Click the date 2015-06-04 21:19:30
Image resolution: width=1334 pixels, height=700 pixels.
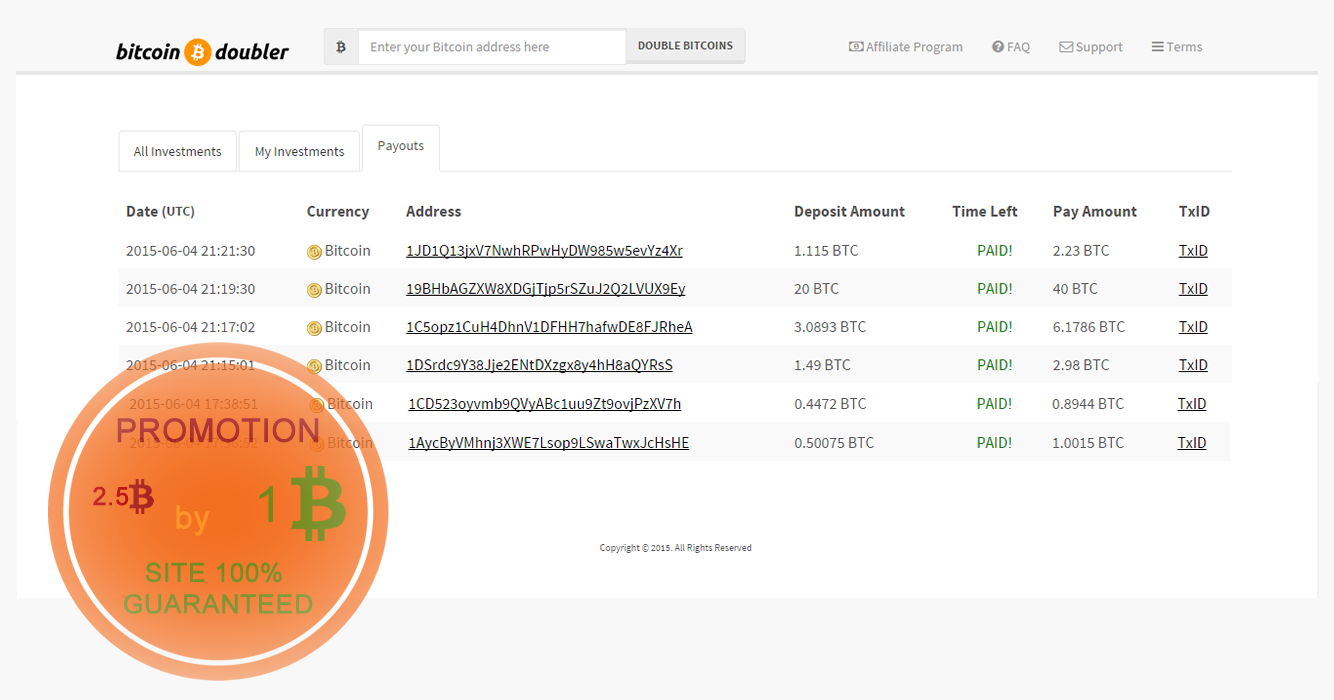190,289
